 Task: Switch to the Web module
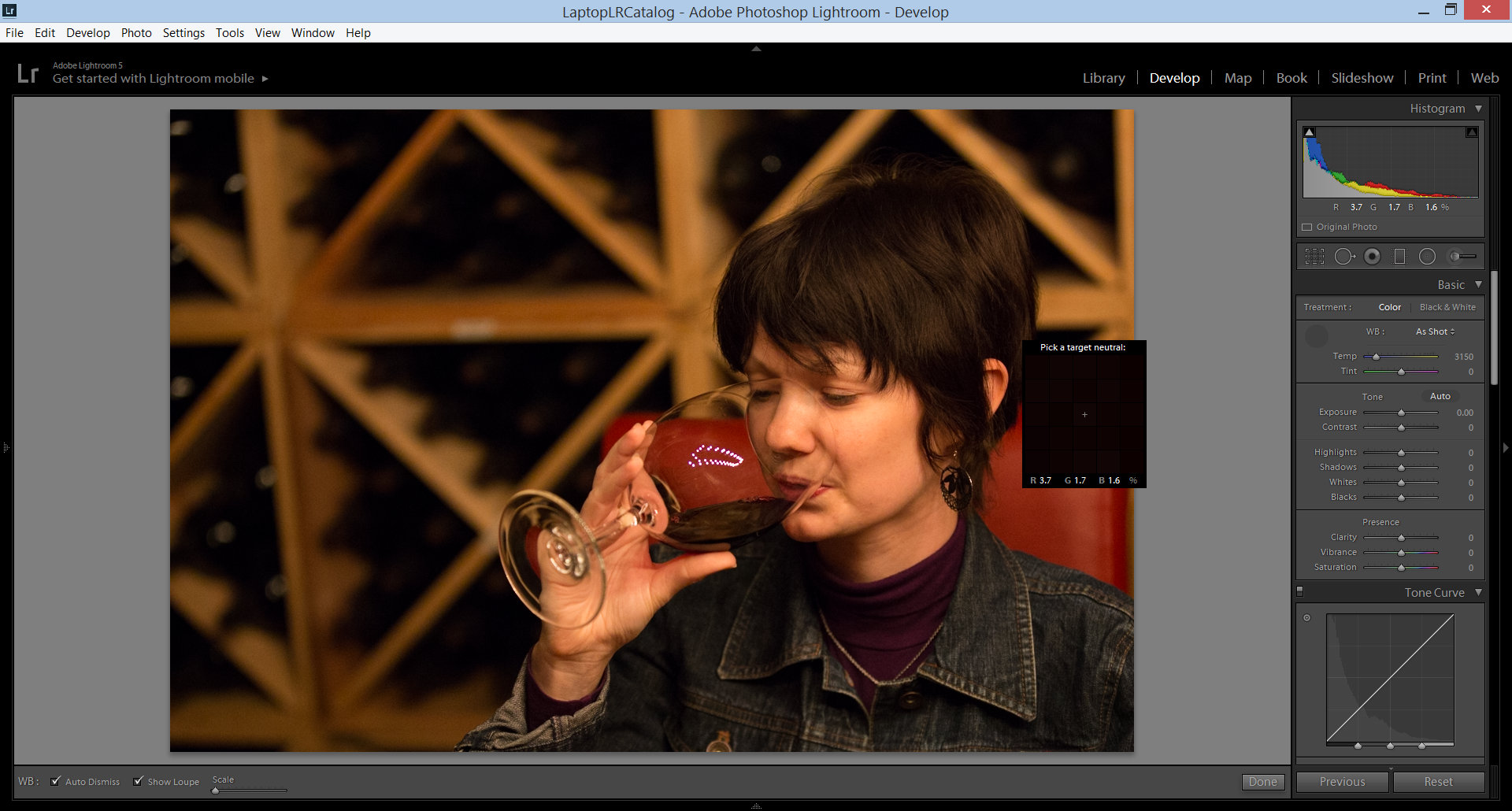[x=1484, y=78]
